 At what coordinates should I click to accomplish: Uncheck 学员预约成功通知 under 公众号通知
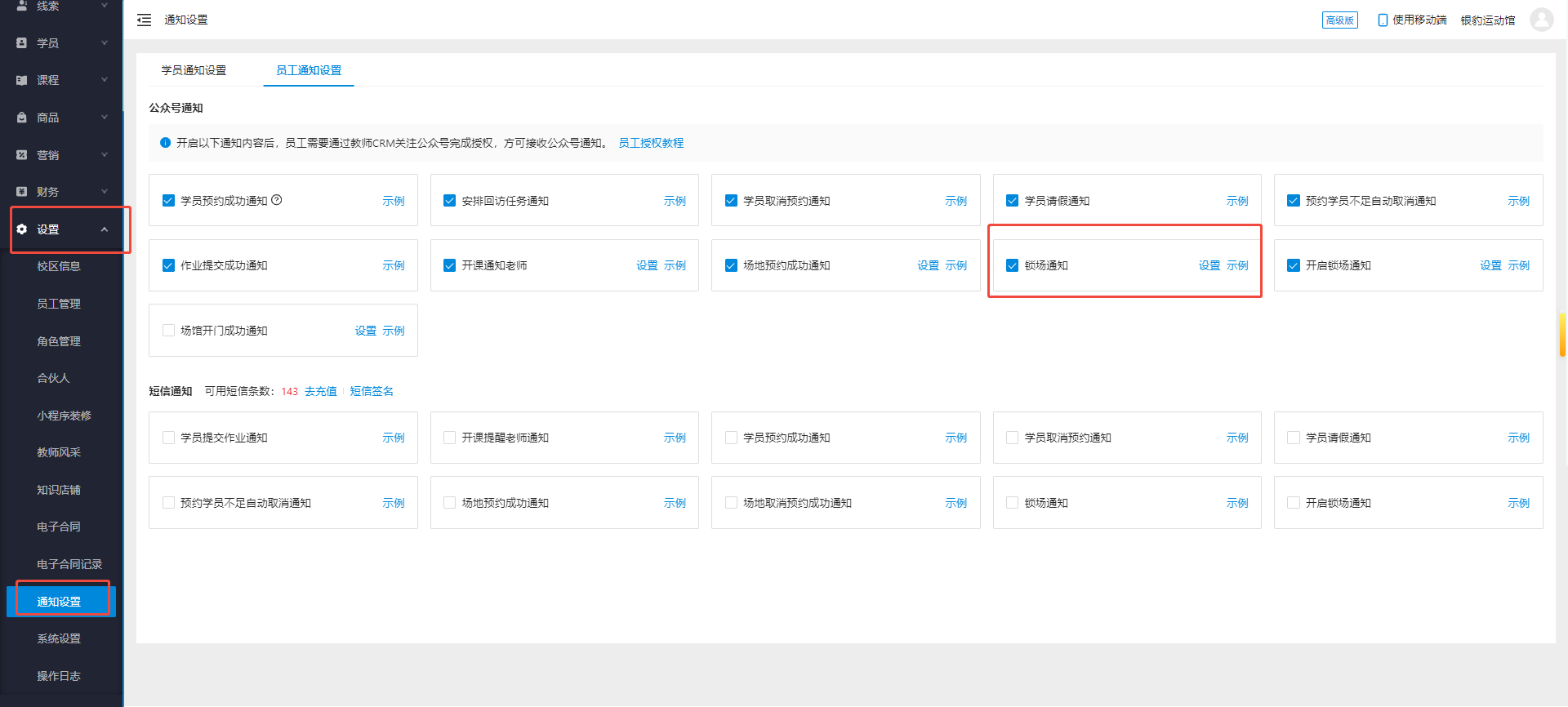point(168,201)
